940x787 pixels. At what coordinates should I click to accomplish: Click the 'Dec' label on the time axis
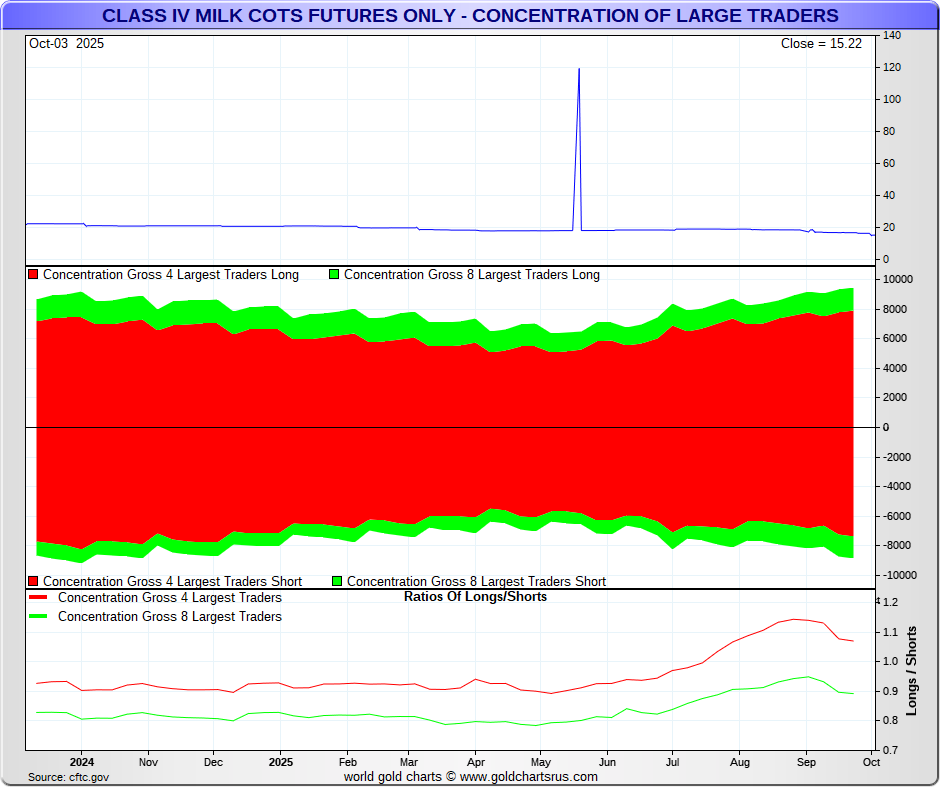point(213,762)
